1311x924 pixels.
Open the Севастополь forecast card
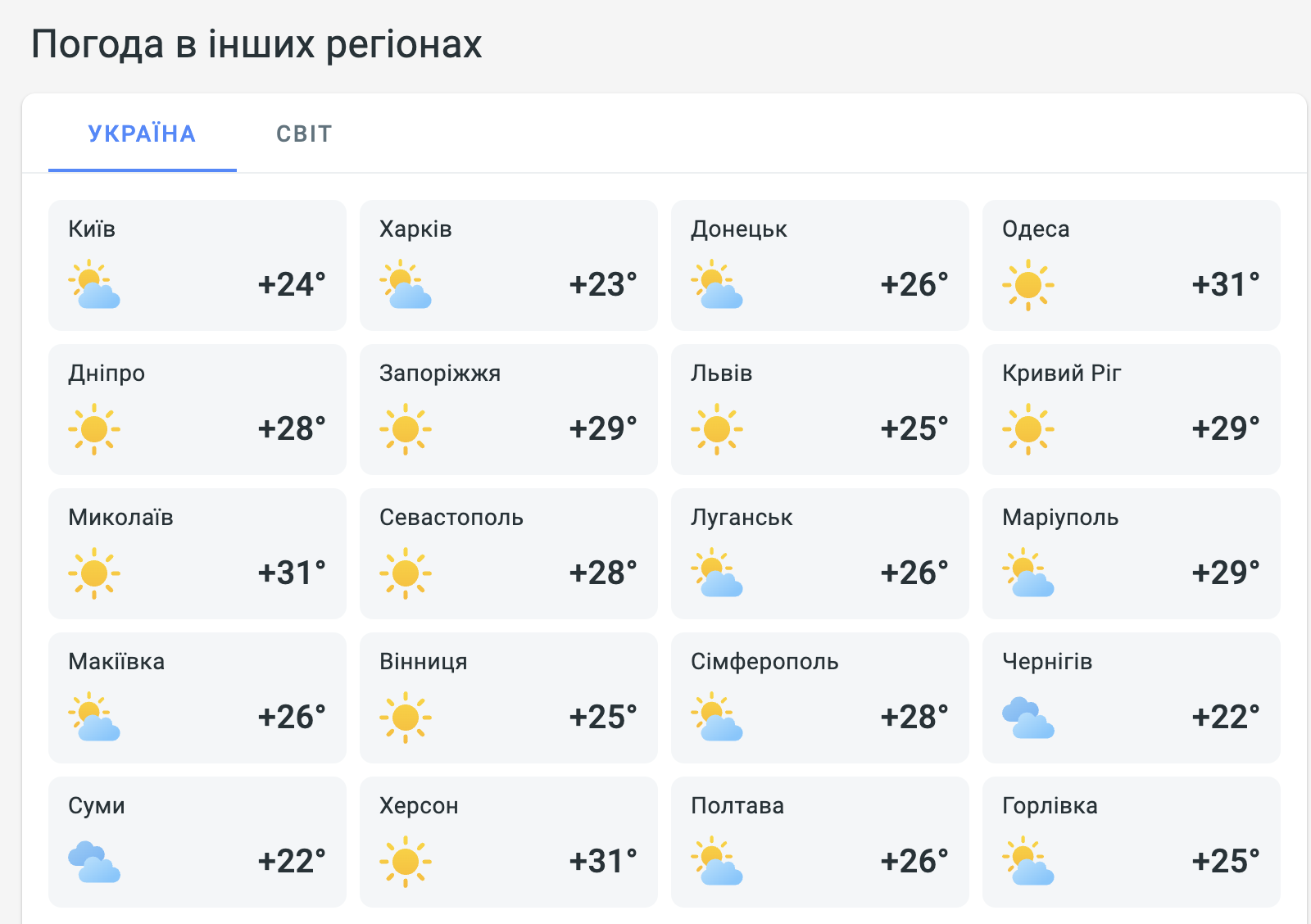point(508,554)
